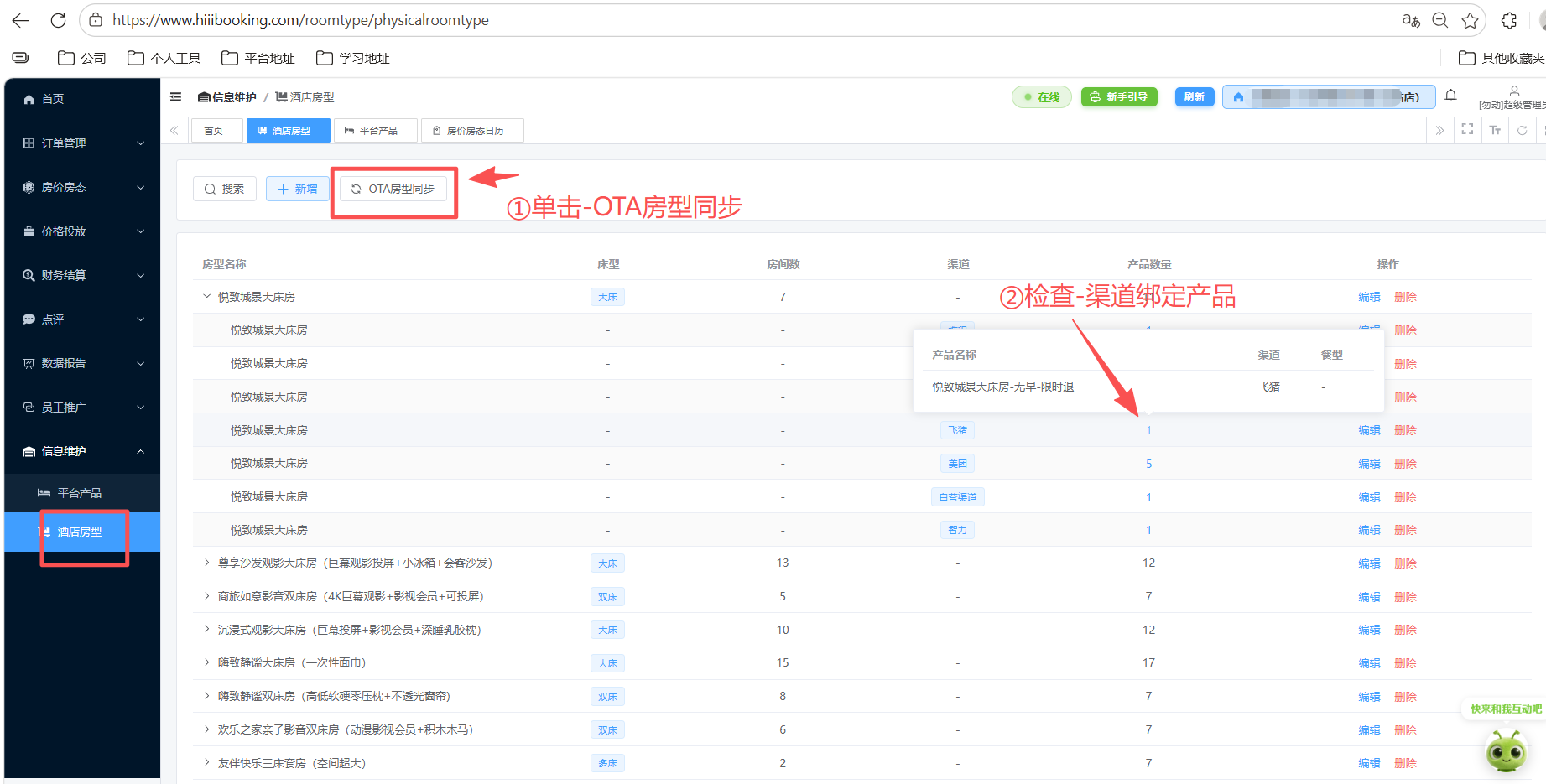This screenshot has width=1546, height=784.
Task: Click the browser zoom magnifier icon
Action: (1440, 20)
